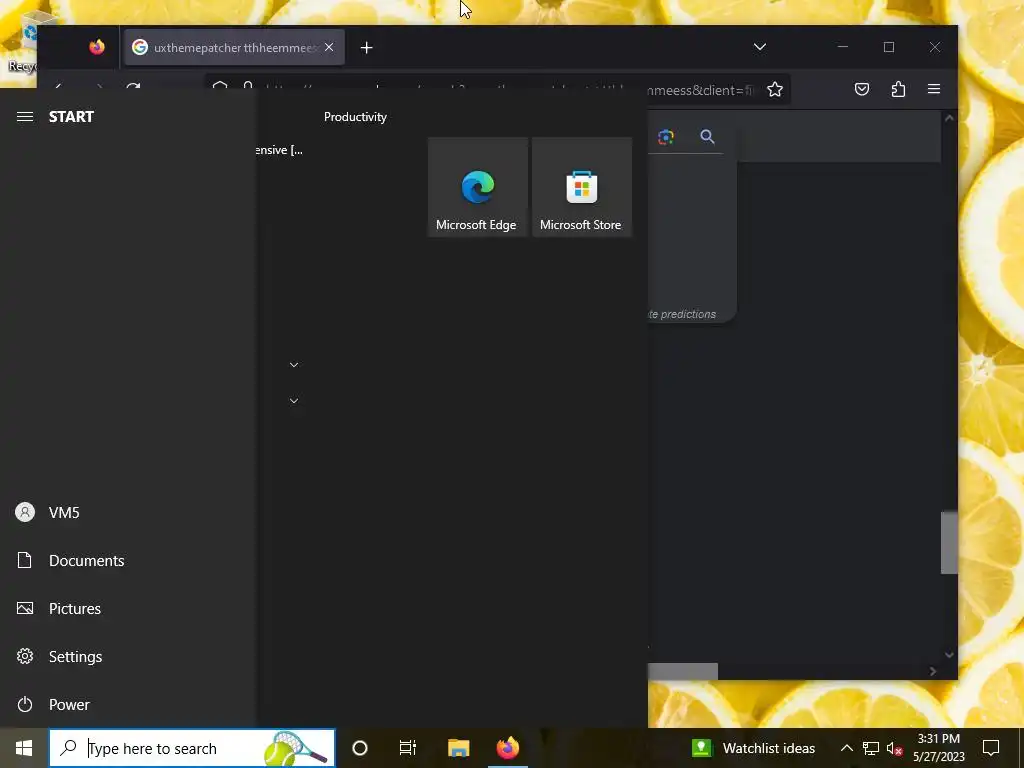Click Firefox horizontal scrollbar thumb
Viewport: 1024px width, 768px height.
(x=682, y=671)
